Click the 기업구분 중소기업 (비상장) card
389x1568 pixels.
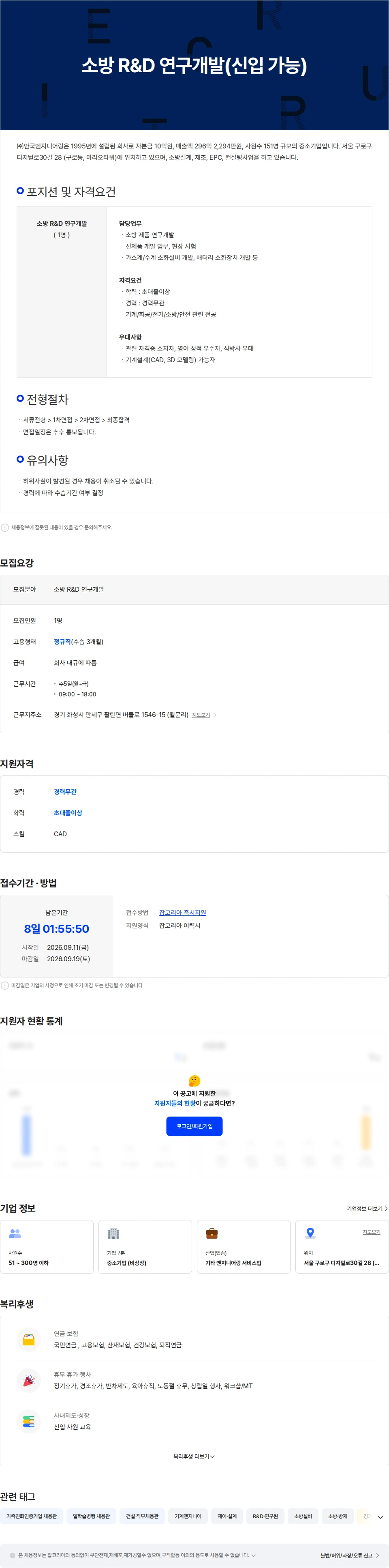(x=145, y=1247)
